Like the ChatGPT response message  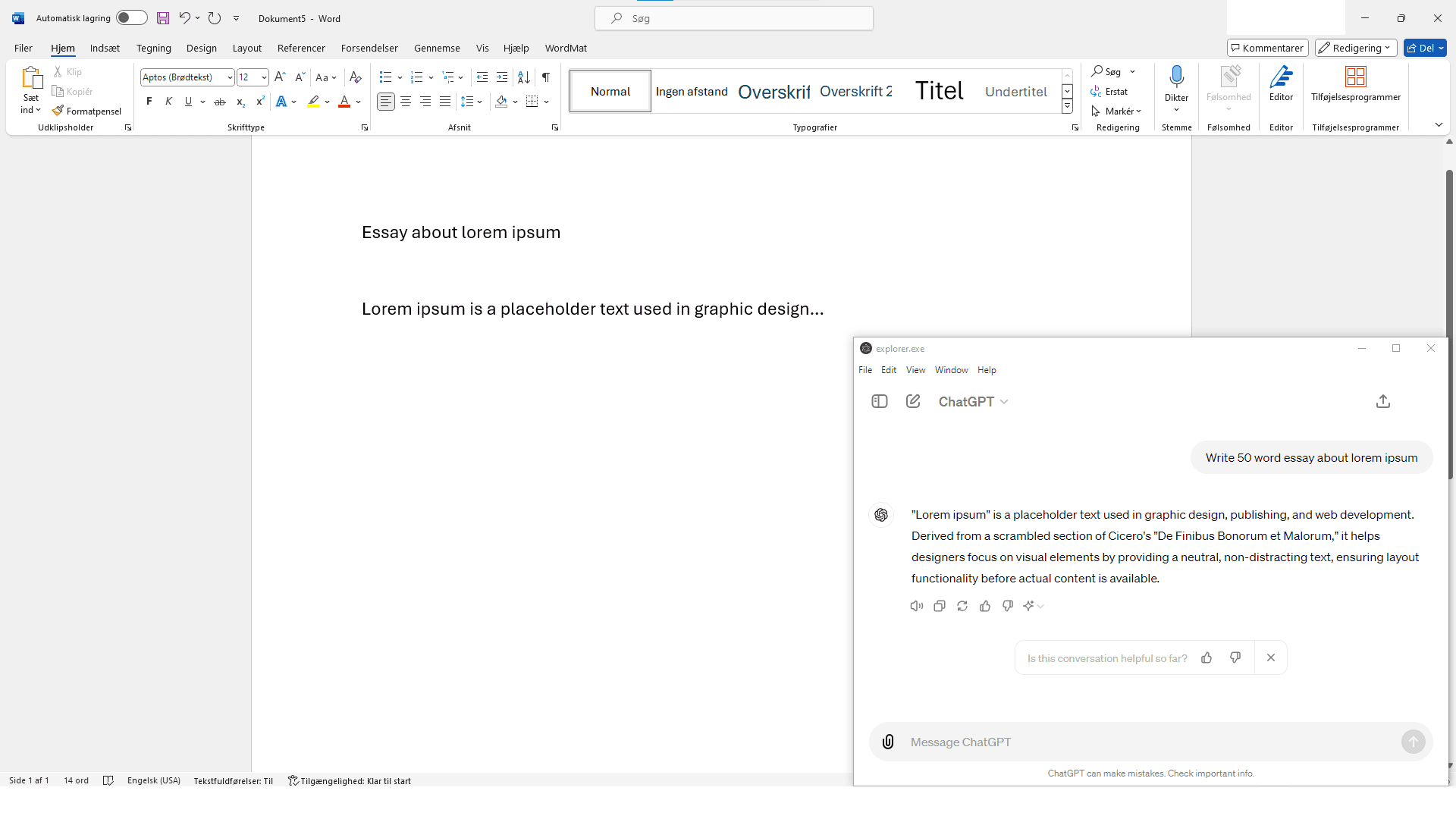click(985, 606)
